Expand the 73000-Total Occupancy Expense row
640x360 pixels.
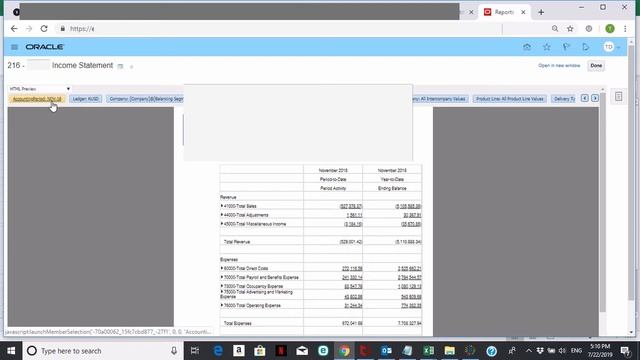coord(222,286)
